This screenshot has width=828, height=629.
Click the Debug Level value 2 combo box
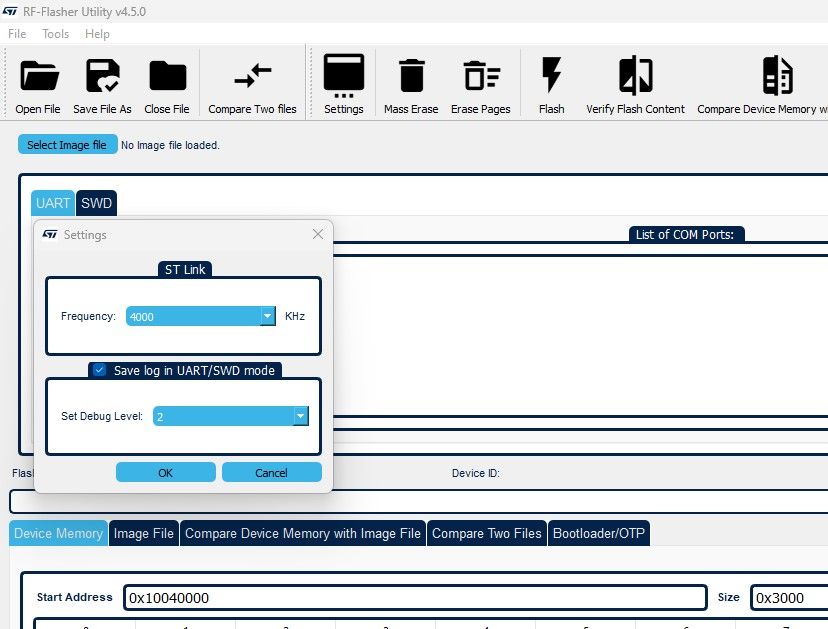pos(230,416)
